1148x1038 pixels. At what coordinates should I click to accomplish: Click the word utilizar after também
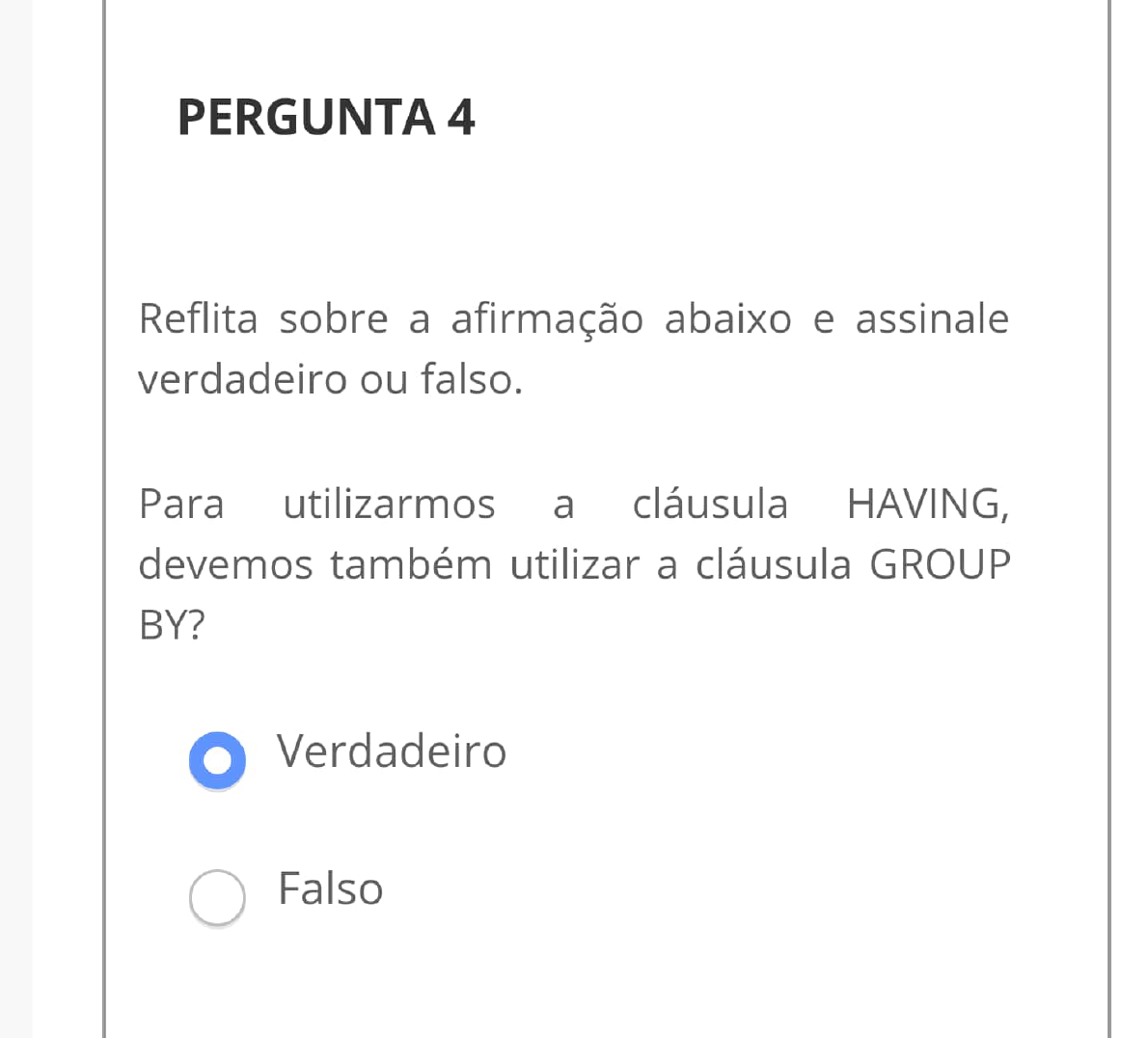pos(574,565)
